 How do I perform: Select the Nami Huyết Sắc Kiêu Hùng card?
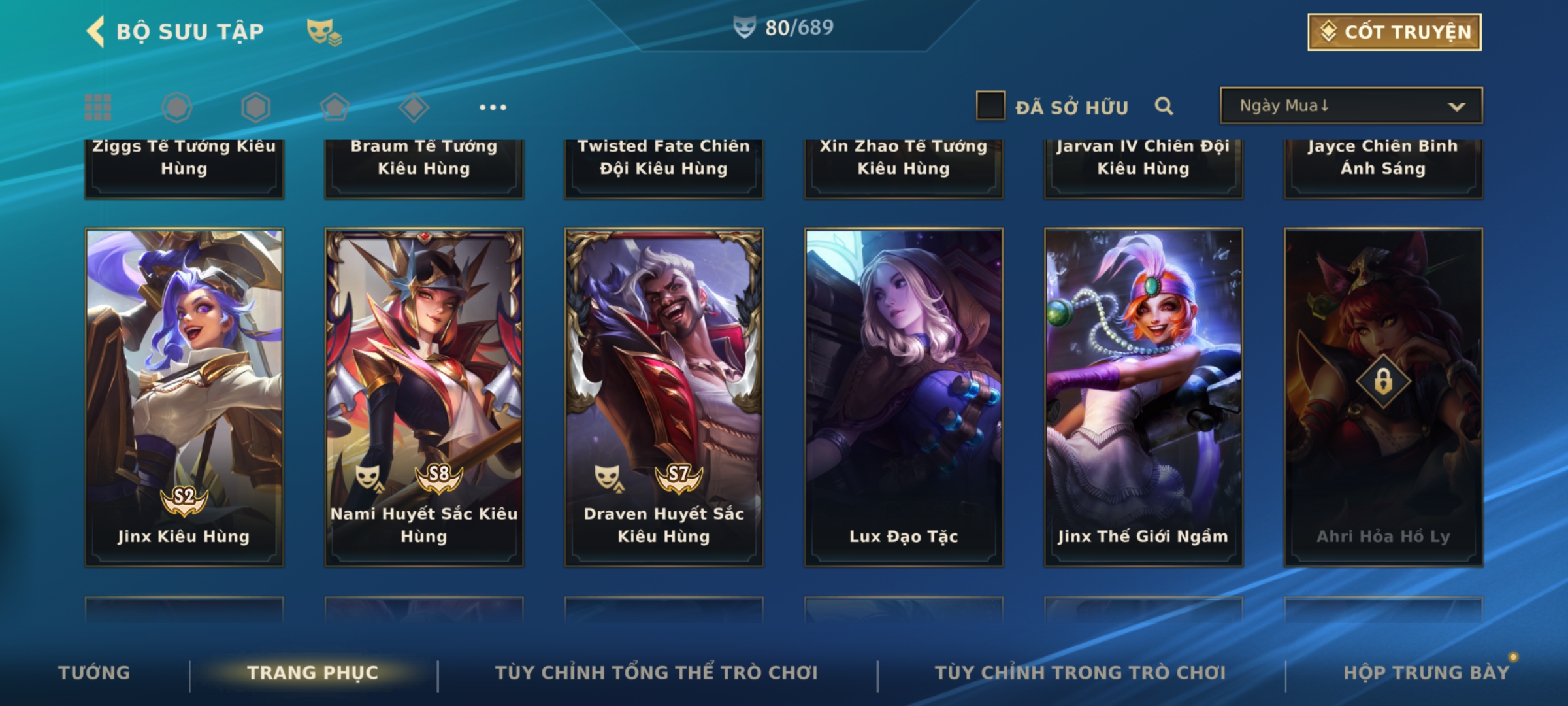(x=424, y=397)
